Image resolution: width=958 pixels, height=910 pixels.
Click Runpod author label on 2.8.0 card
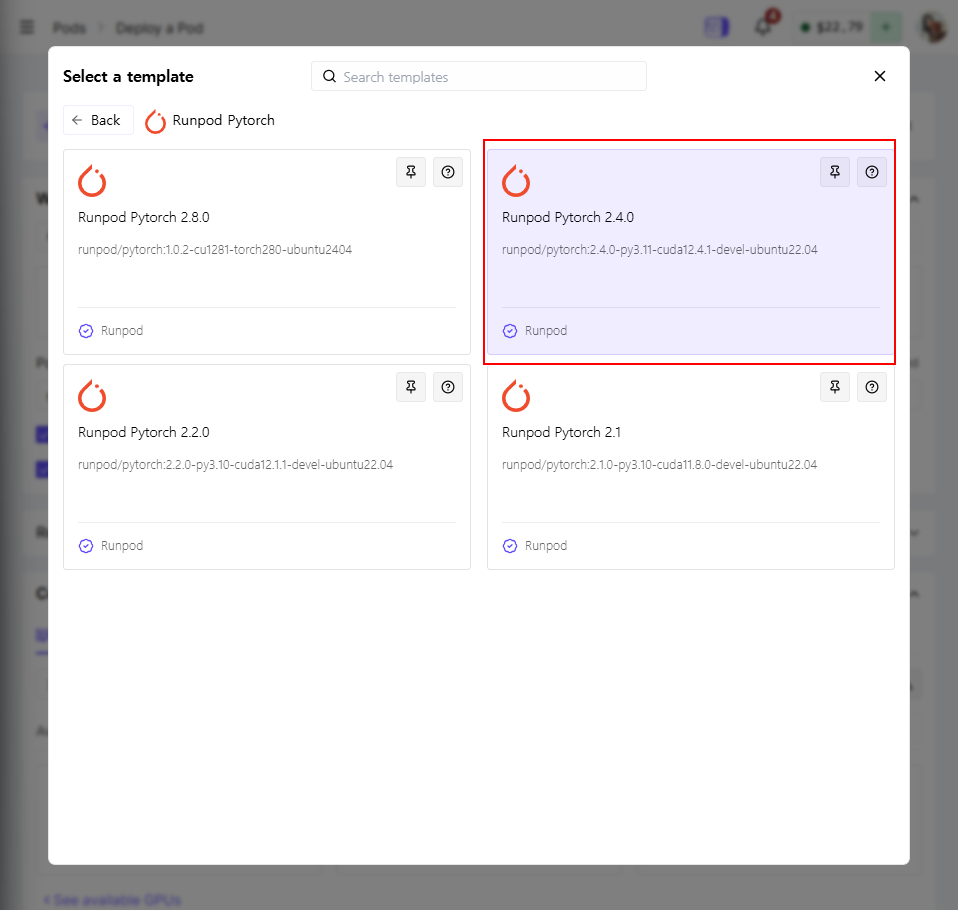pyautogui.click(x=122, y=331)
